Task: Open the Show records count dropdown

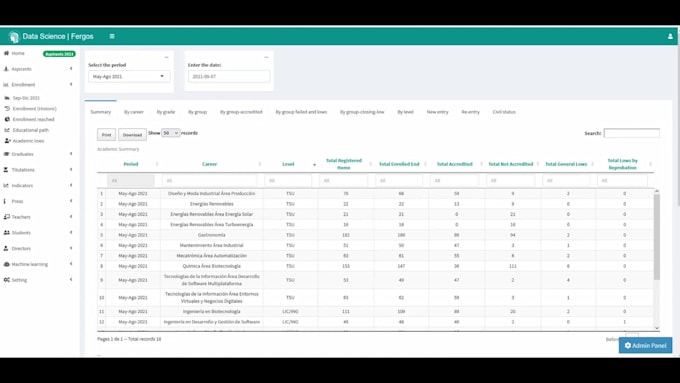Action: (x=170, y=133)
